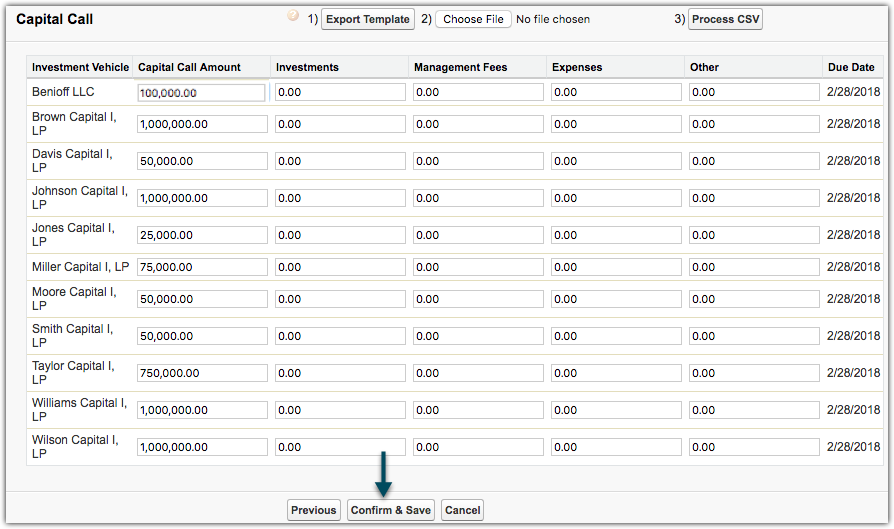Click the Previous button
The image size is (894, 529).
[x=314, y=510]
